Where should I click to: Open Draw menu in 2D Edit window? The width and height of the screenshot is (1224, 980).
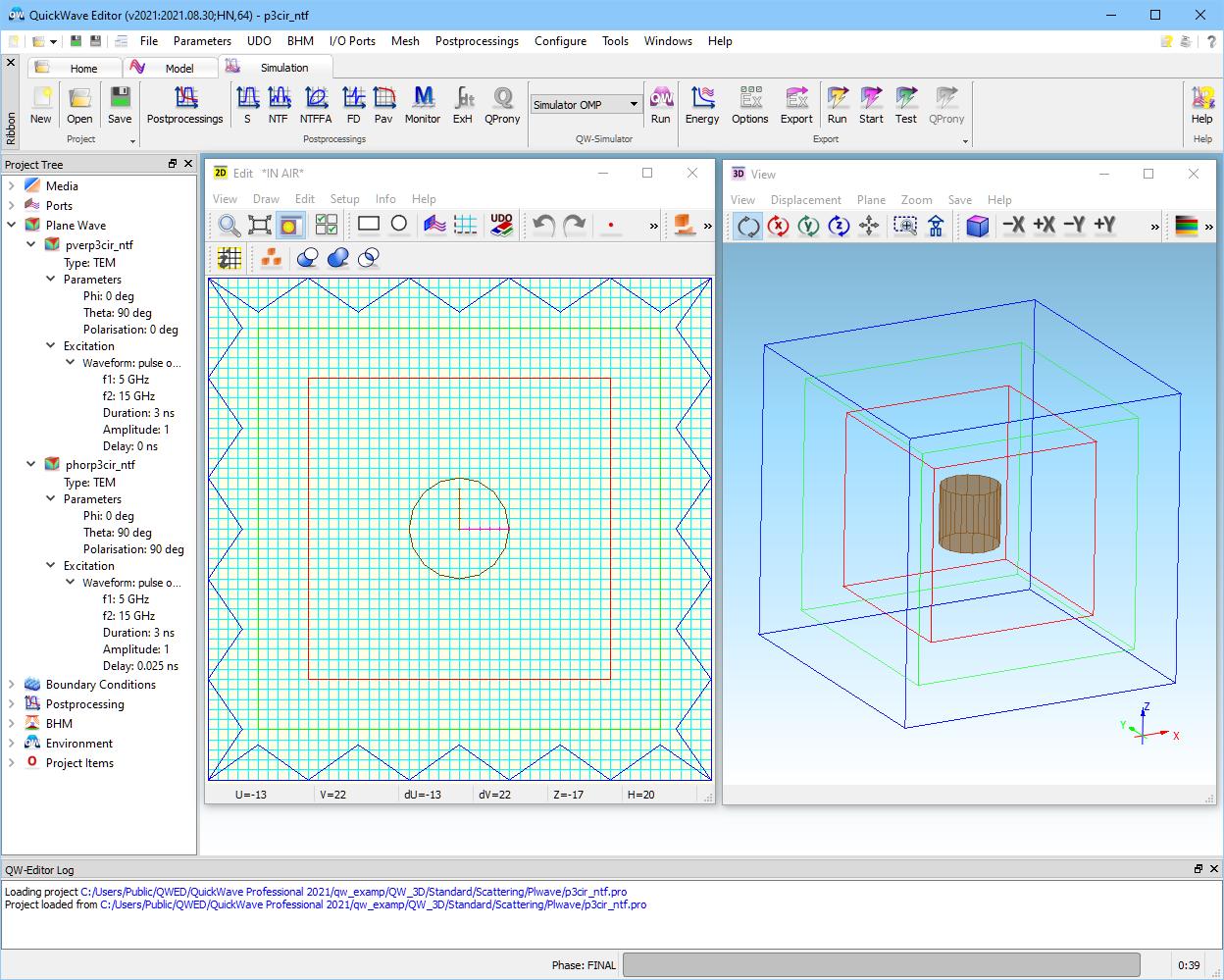(266, 199)
